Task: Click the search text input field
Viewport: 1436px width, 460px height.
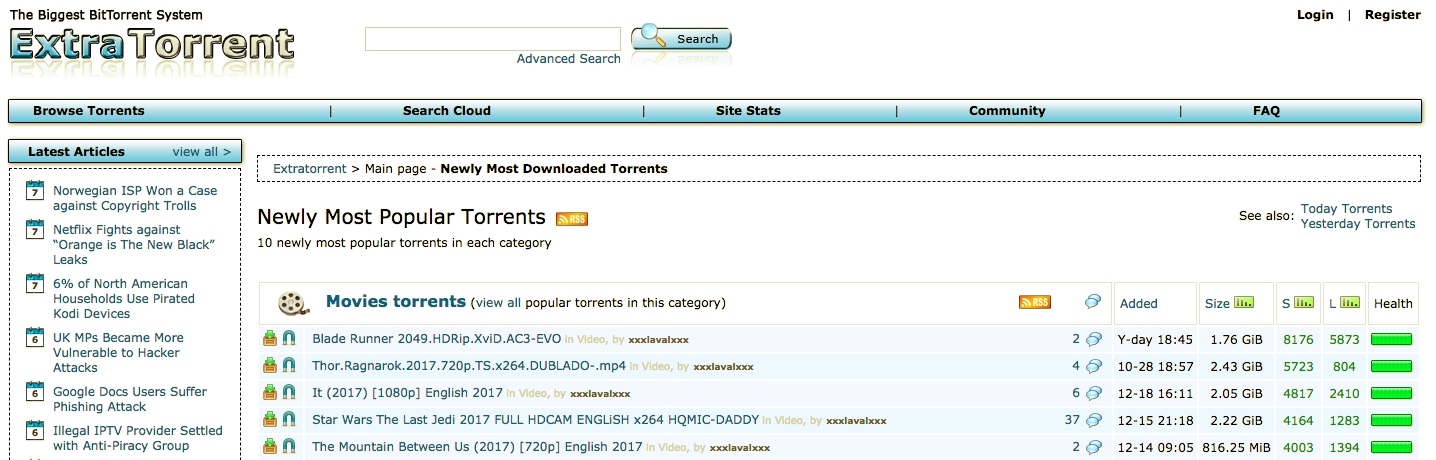Action: (x=493, y=39)
